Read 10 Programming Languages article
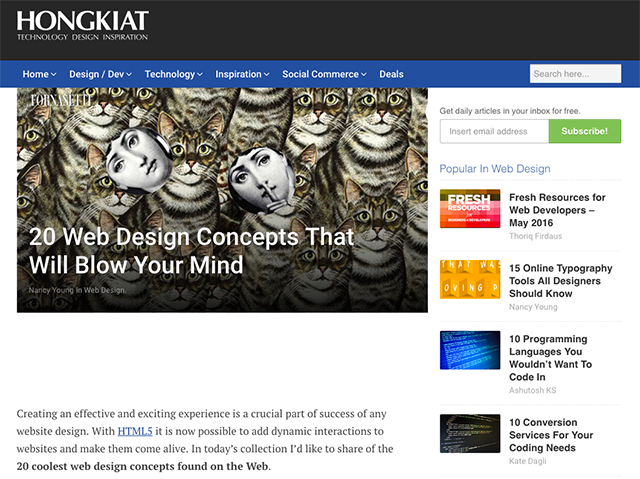This screenshot has height=479, width=640. point(550,358)
